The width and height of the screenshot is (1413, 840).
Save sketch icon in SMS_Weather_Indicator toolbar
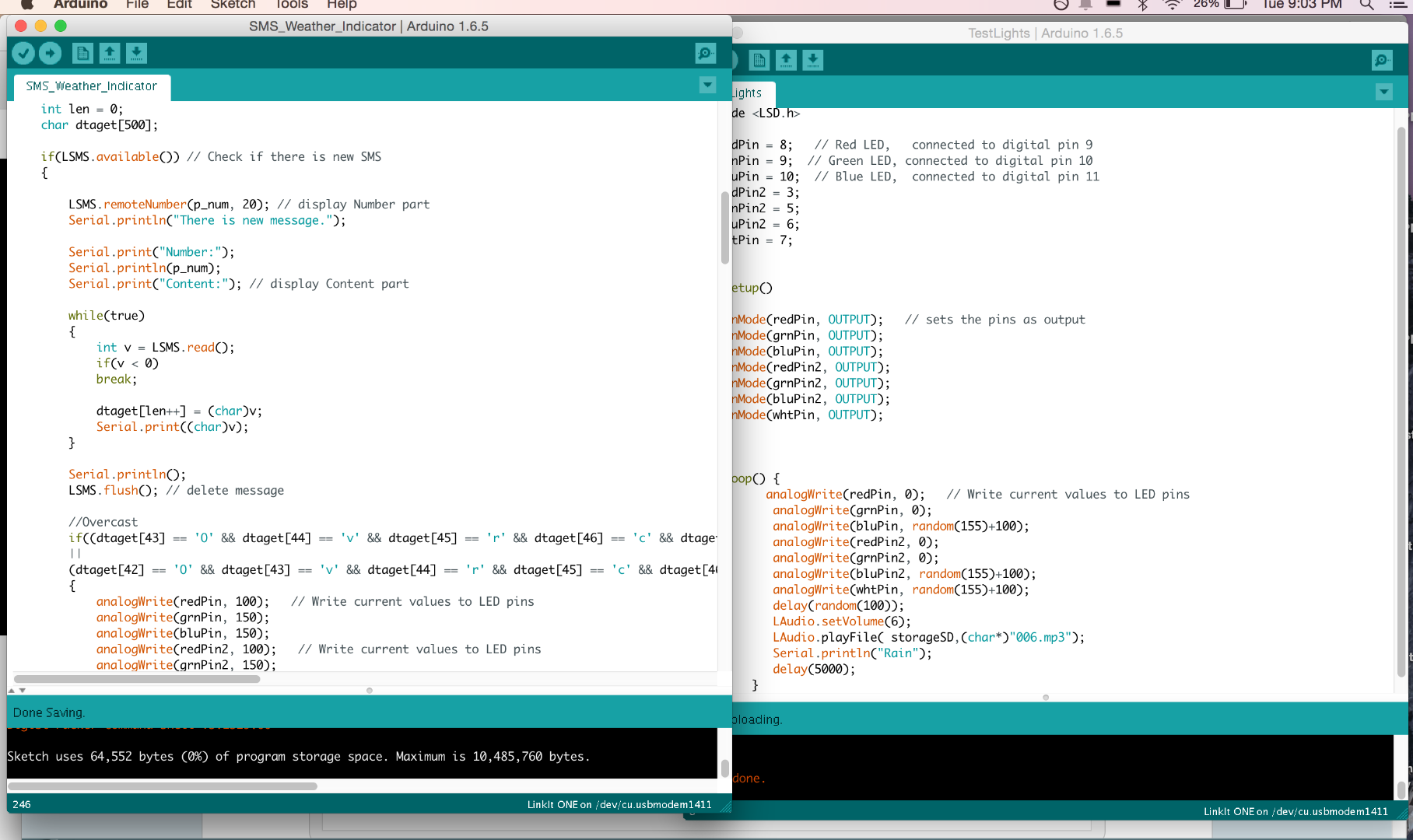coord(136,53)
